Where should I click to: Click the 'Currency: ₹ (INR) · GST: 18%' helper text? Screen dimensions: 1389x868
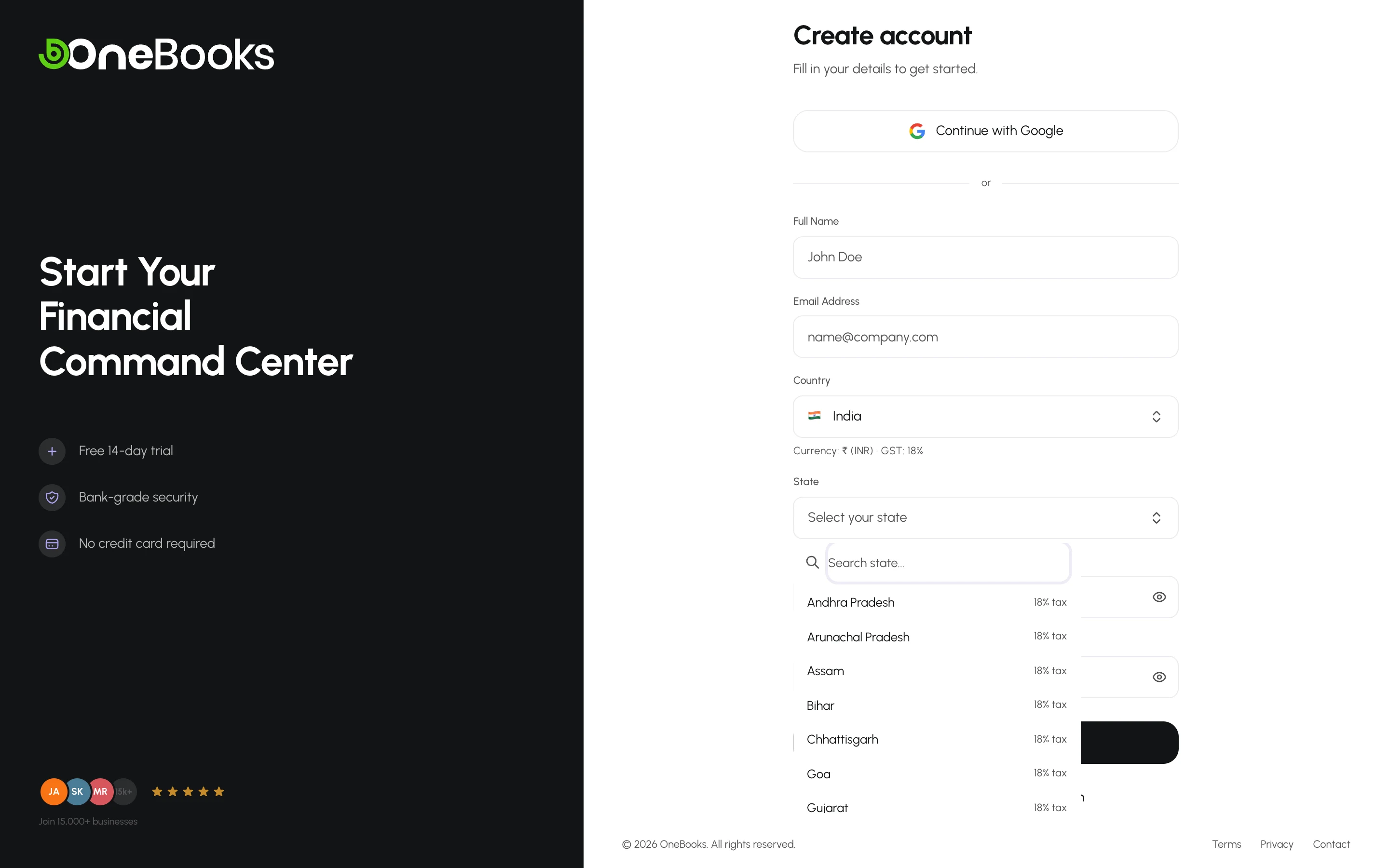pos(858,451)
